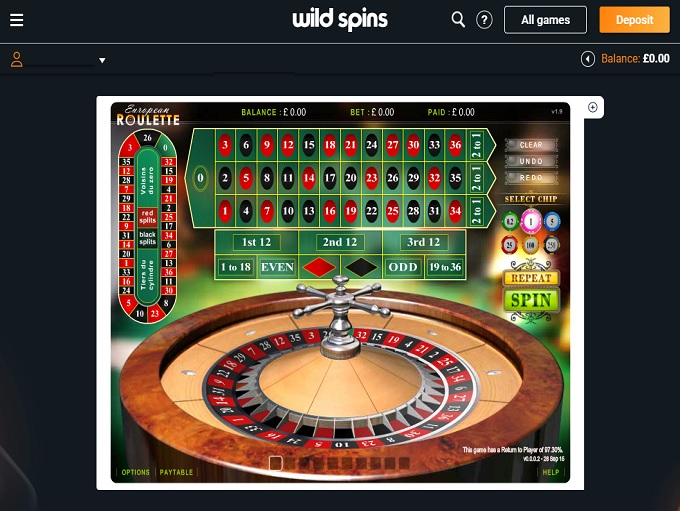Select the blue 5 value chip
This screenshot has height=511, width=680.
(552, 221)
